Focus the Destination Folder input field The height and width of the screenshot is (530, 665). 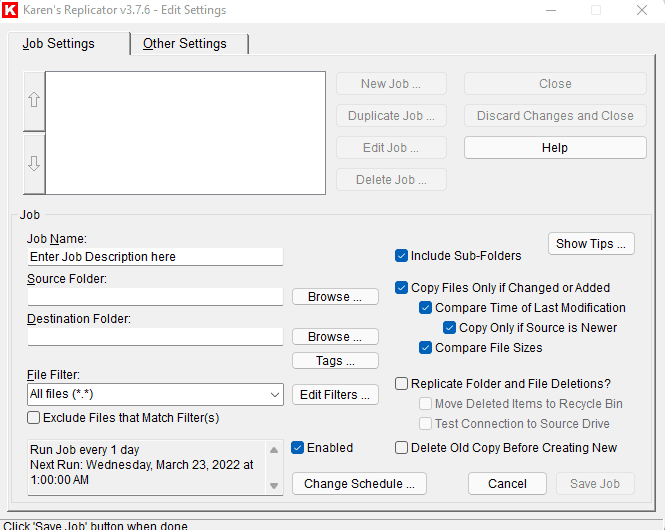(x=155, y=336)
